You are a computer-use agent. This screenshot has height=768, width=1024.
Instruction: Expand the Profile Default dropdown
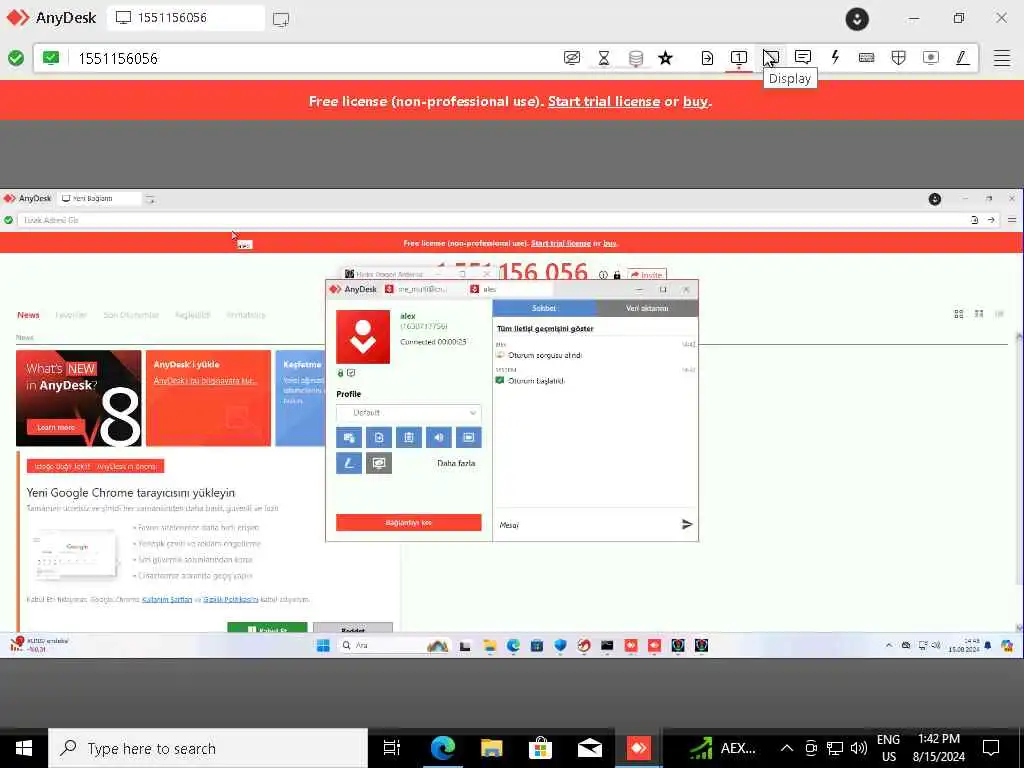pos(409,413)
